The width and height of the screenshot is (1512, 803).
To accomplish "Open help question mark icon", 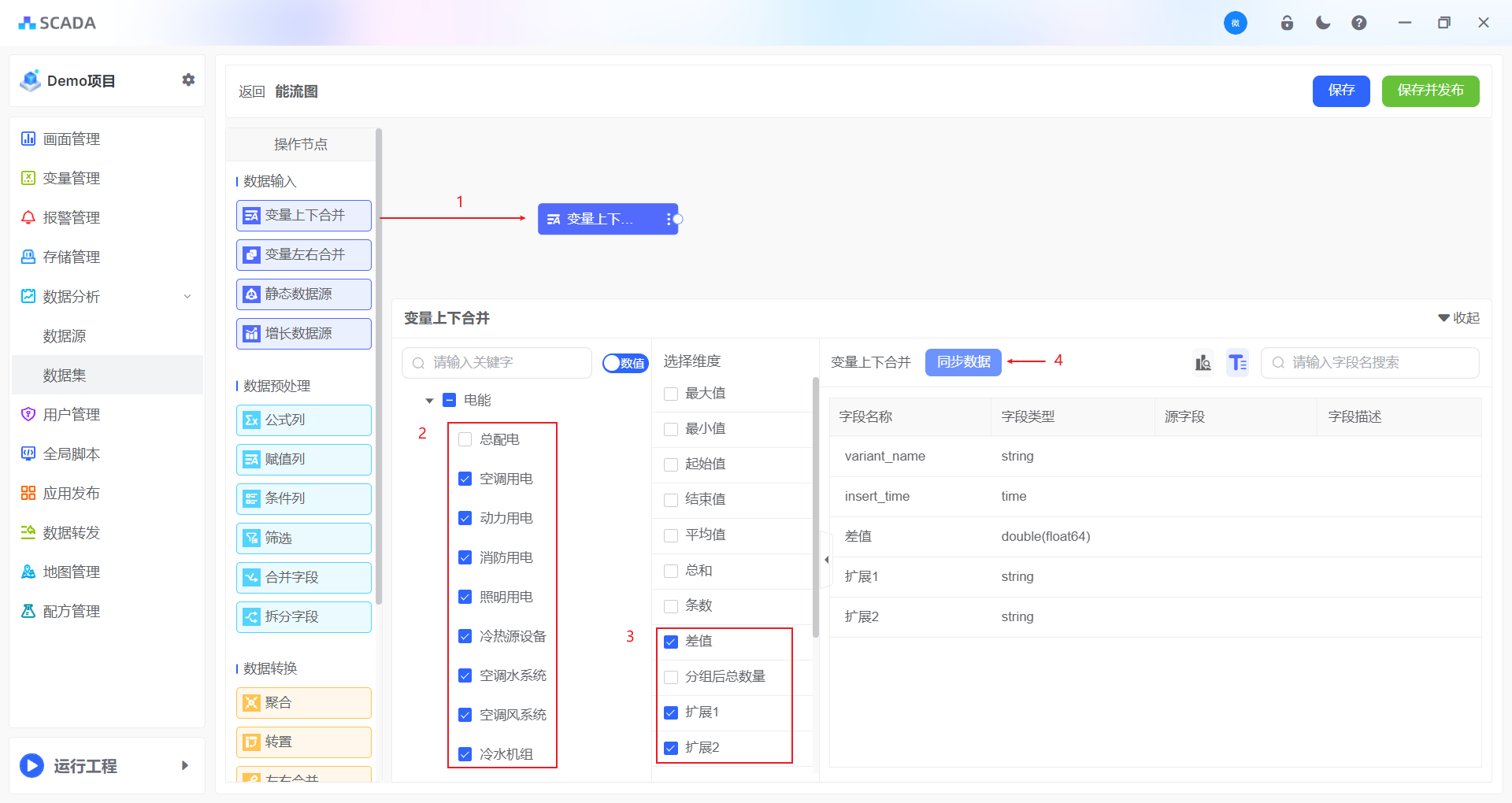I will pyautogui.click(x=1359, y=23).
